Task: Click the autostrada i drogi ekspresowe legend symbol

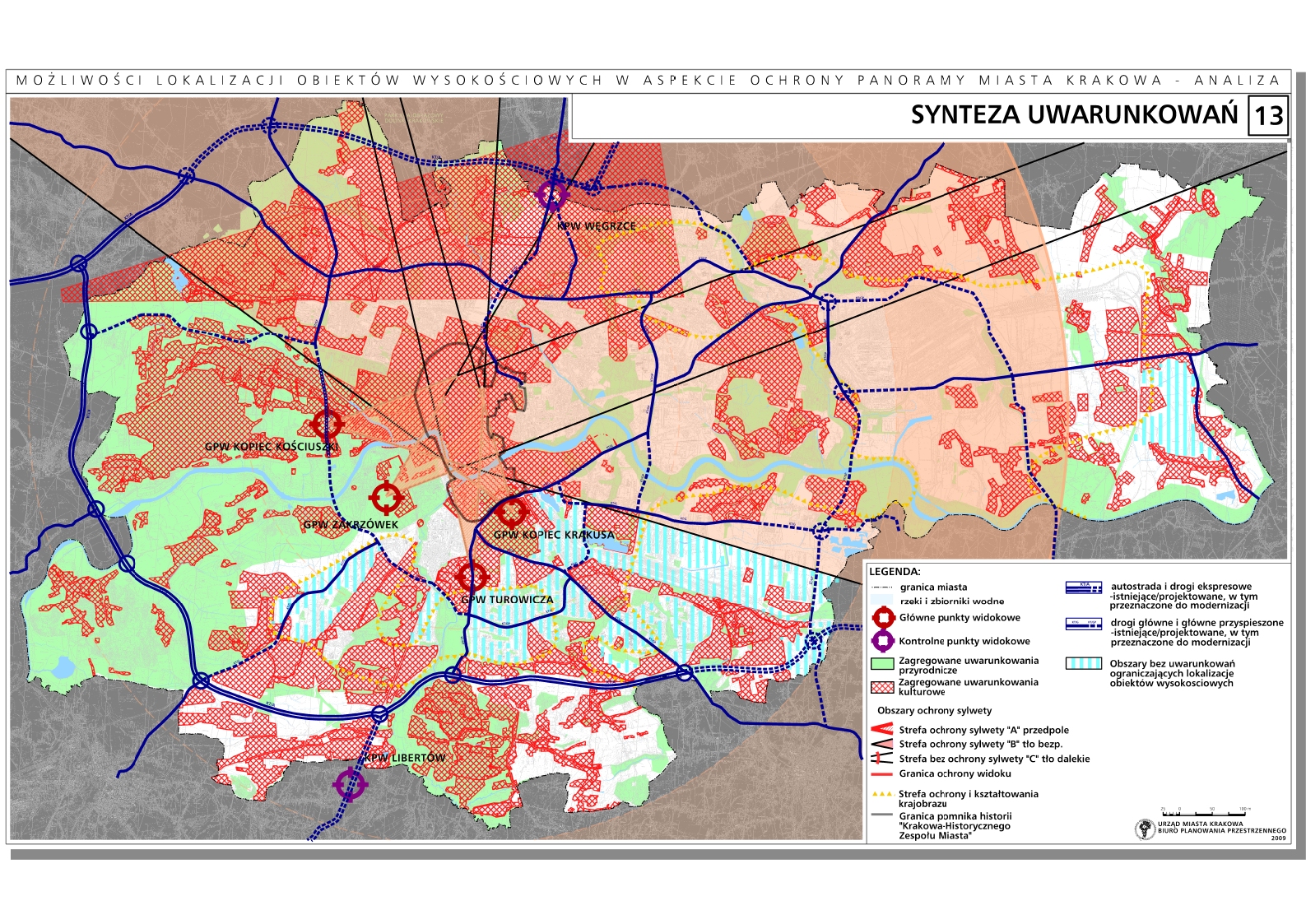Action: click(x=1083, y=587)
